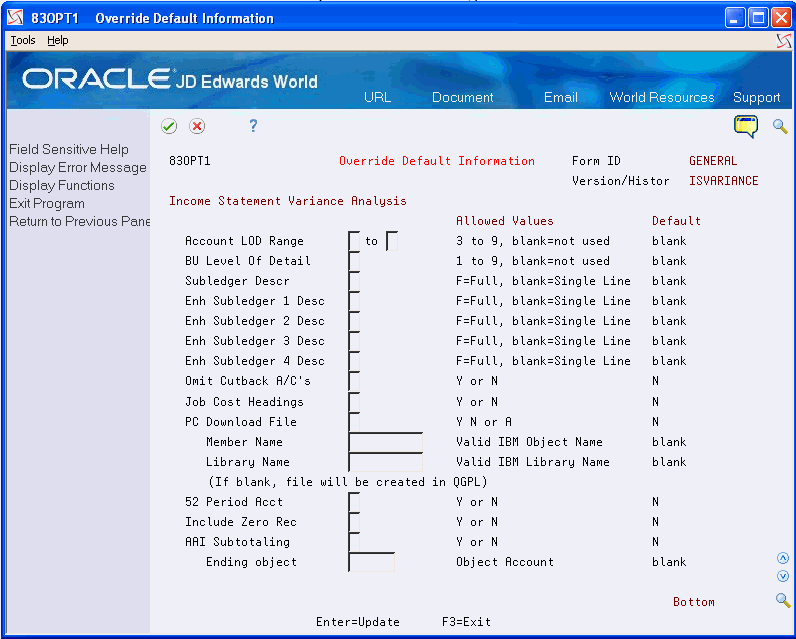The width and height of the screenshot is (796, 639).
Task: Open the URL header link
Action: pos(377,97)
